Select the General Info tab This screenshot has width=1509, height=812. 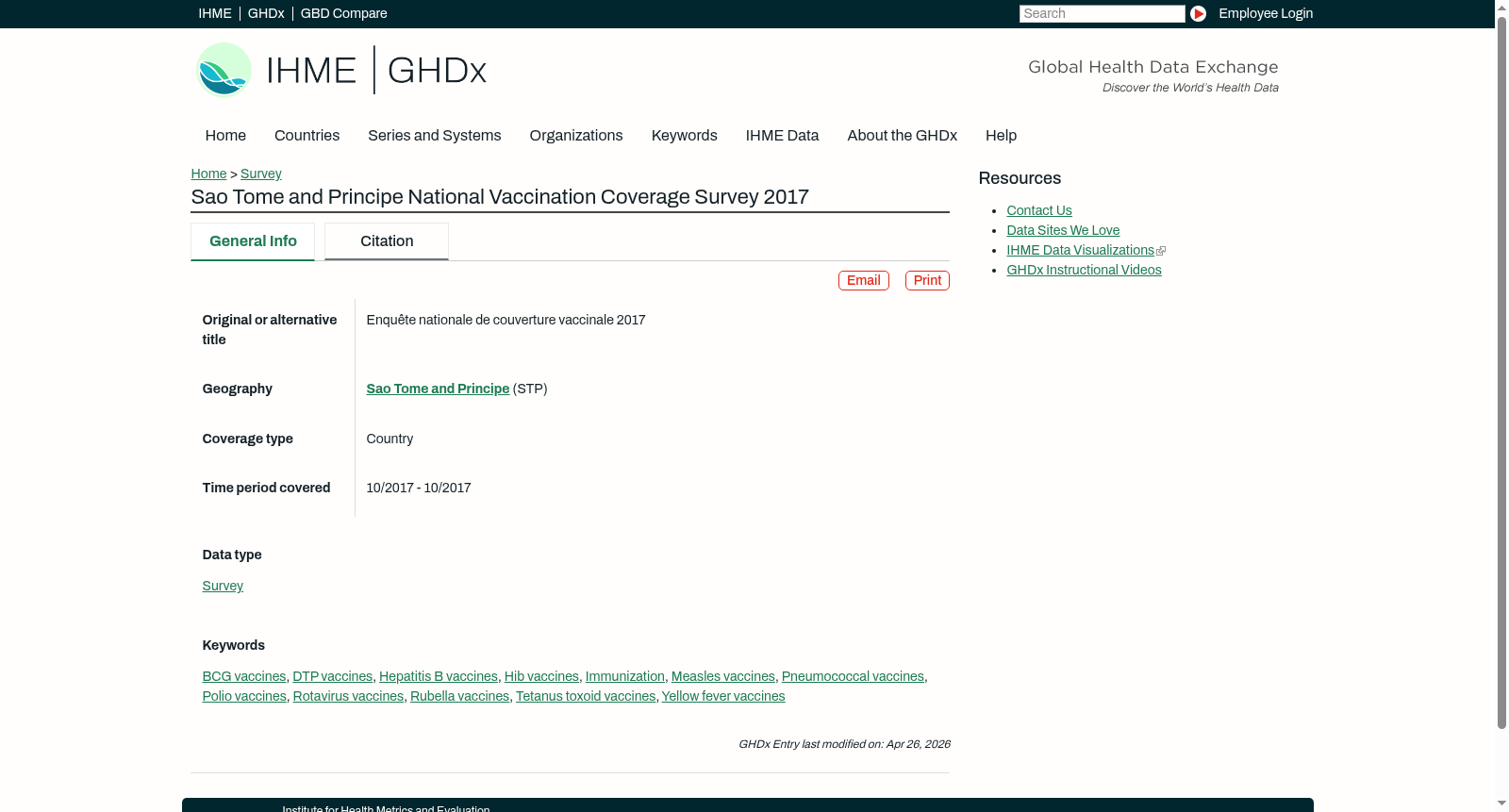tap(253, 241)
